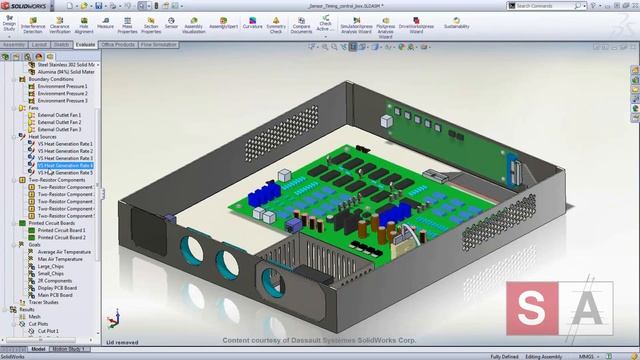The height and width of the screenshot is (360, 640).
Task: Collapse the Heat Sources tree node
Action: 14,137
